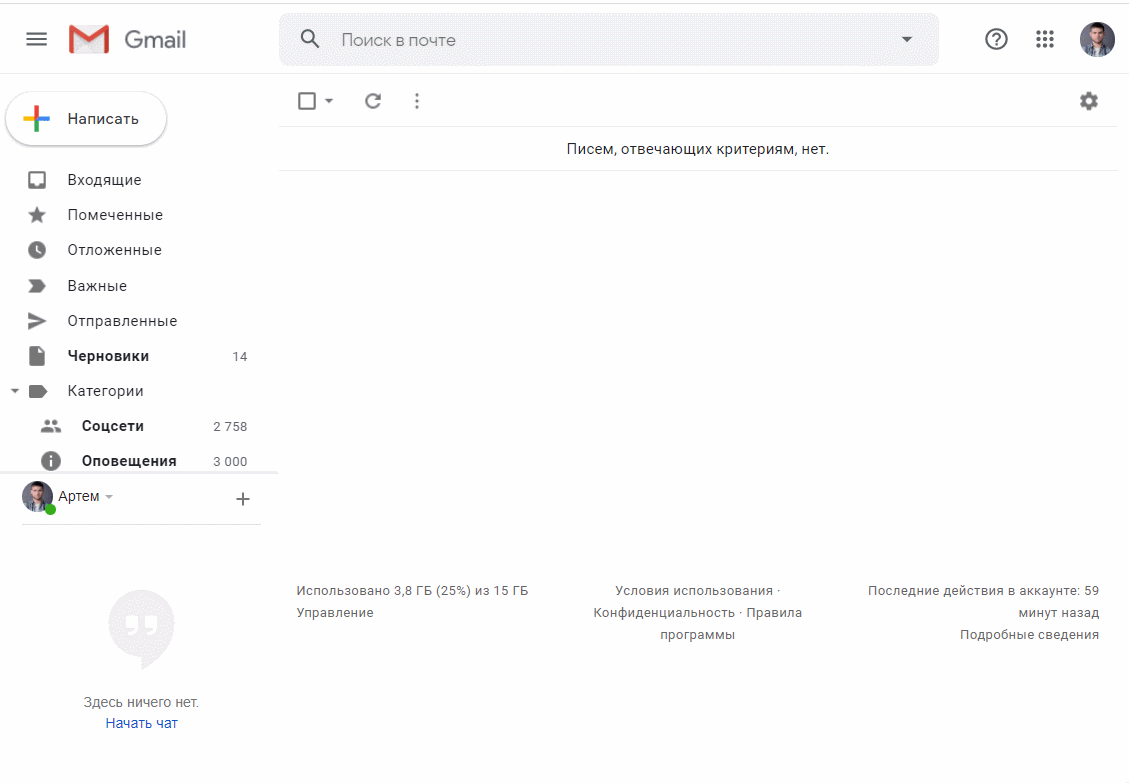The height and width of the screenshot is (783, 1129).
Task: Click the label icon beside Категории
Action: point(37,391)
